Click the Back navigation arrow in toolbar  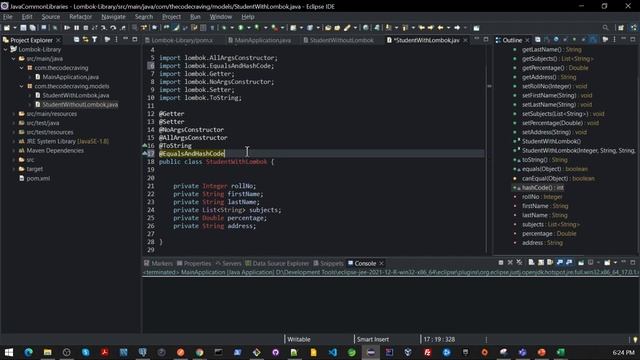tap(440, 28)
